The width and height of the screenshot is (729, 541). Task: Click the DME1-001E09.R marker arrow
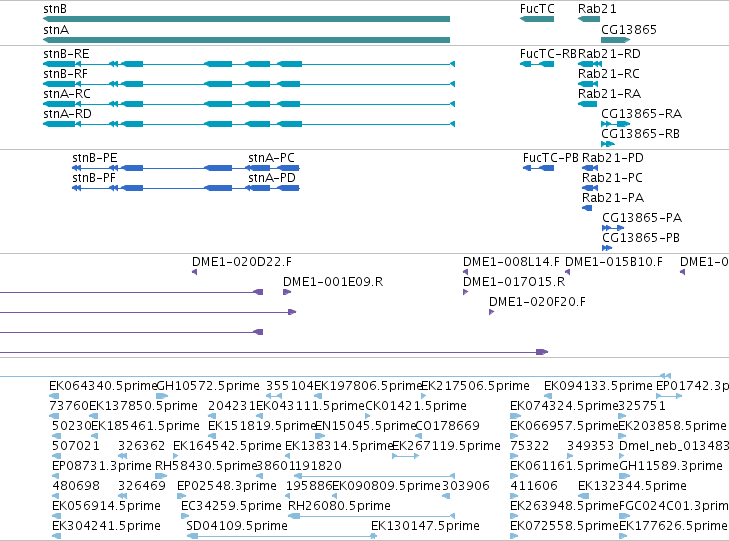287,292
